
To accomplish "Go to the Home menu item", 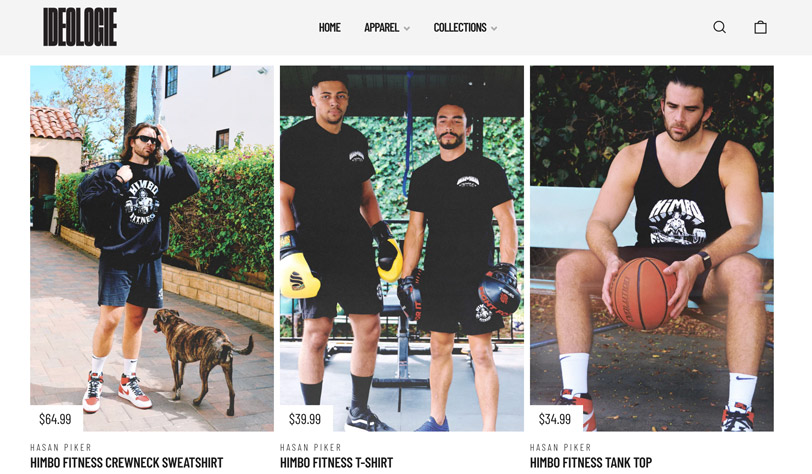I will (x=329, y=27).
